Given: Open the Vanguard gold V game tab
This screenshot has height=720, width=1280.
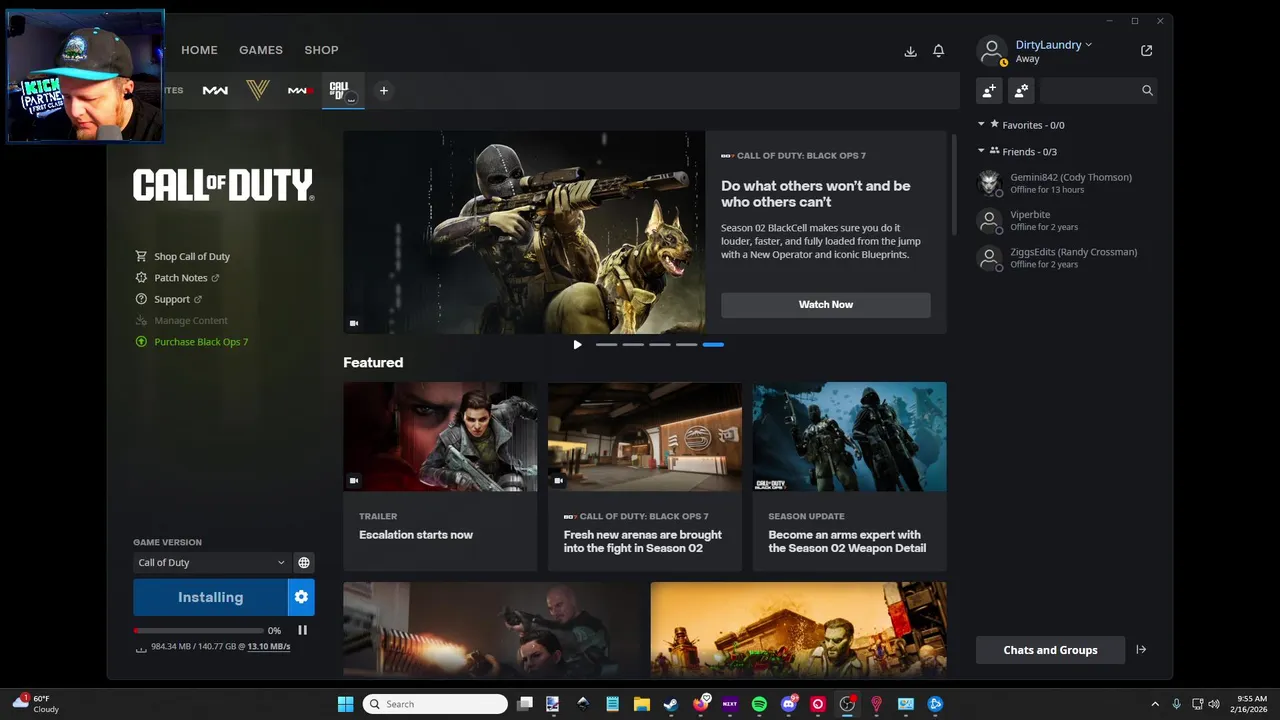Looking at the screenshot, I should click(x=257, y=90).
